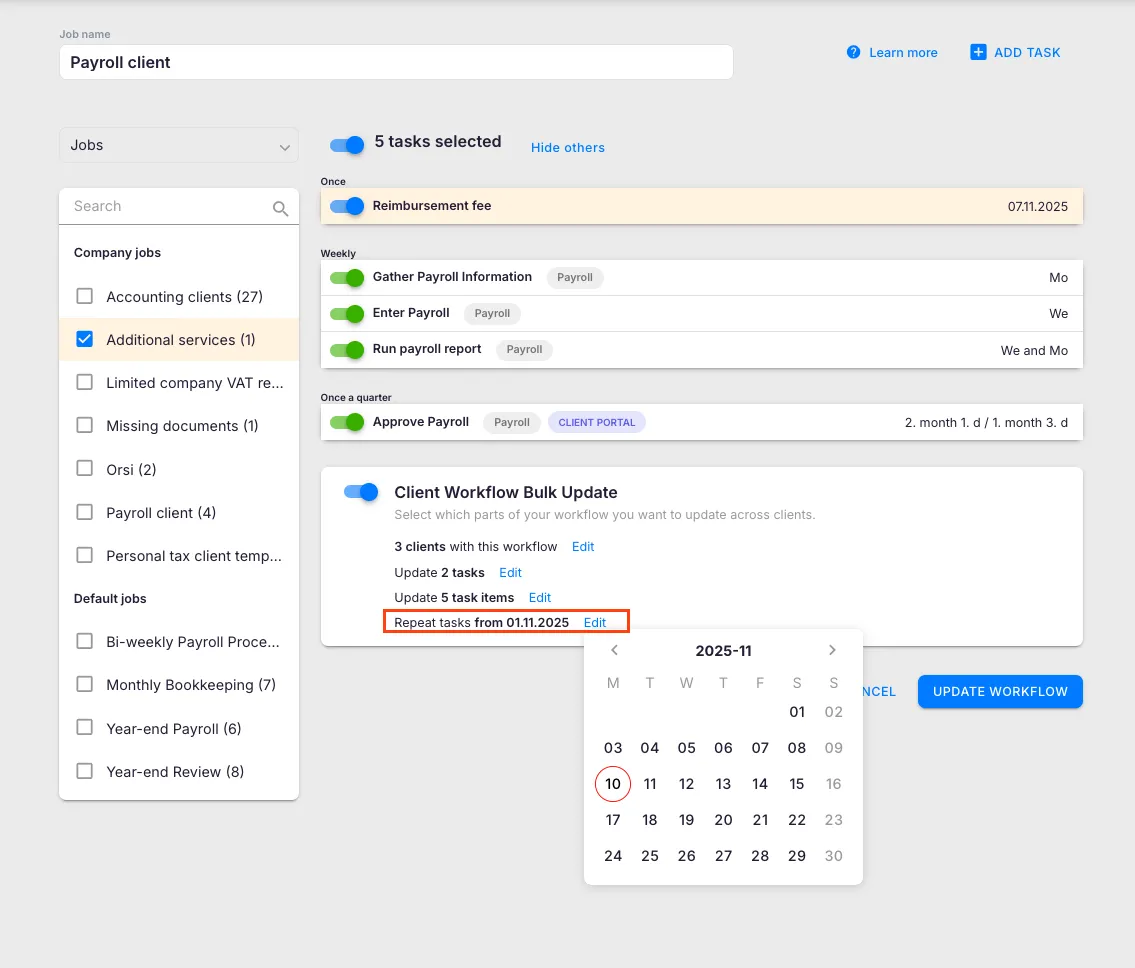Click the Hide others link
The image size is (1135, 968).
567,147
